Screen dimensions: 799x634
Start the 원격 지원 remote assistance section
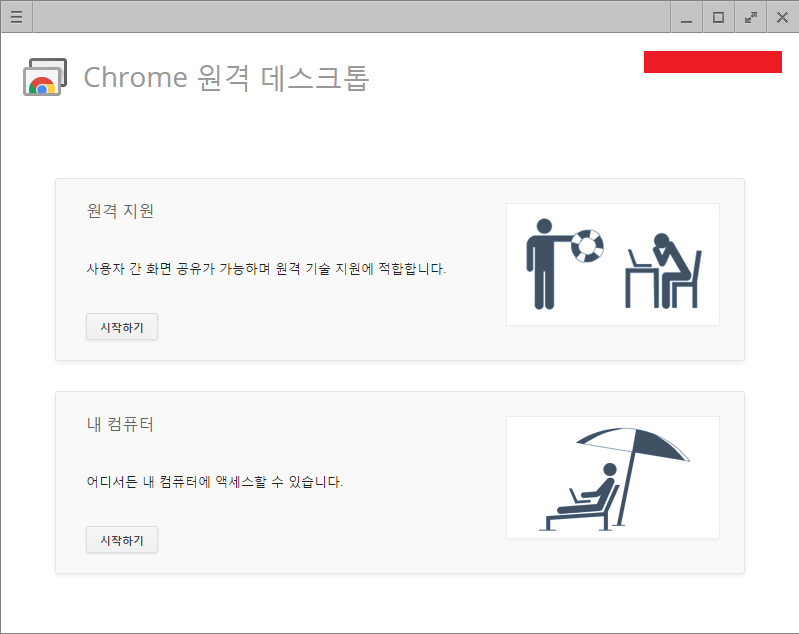point(122,327)
